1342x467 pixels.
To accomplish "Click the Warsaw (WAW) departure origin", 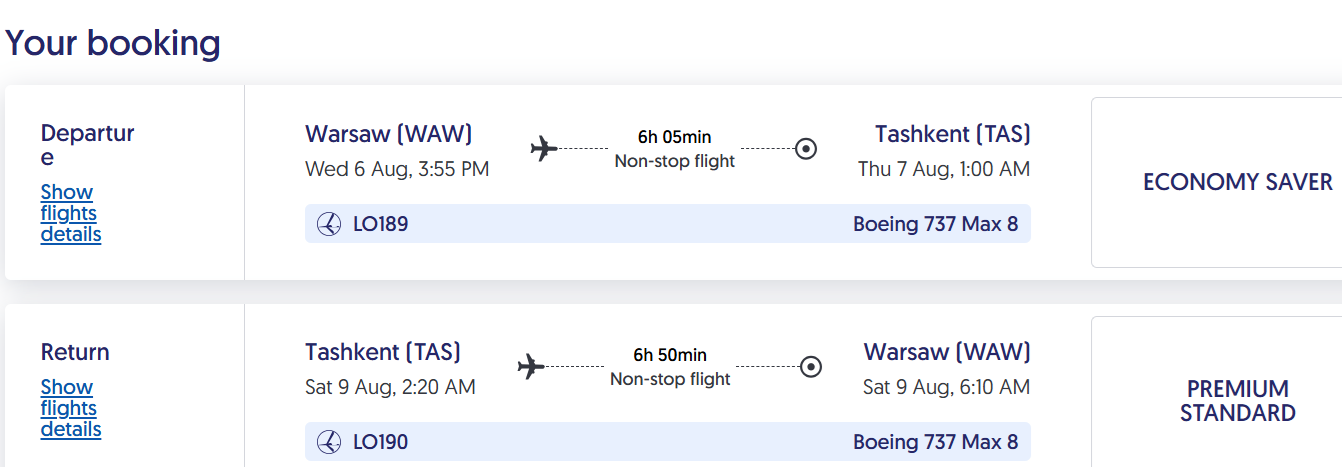I will tap(389, 134).
